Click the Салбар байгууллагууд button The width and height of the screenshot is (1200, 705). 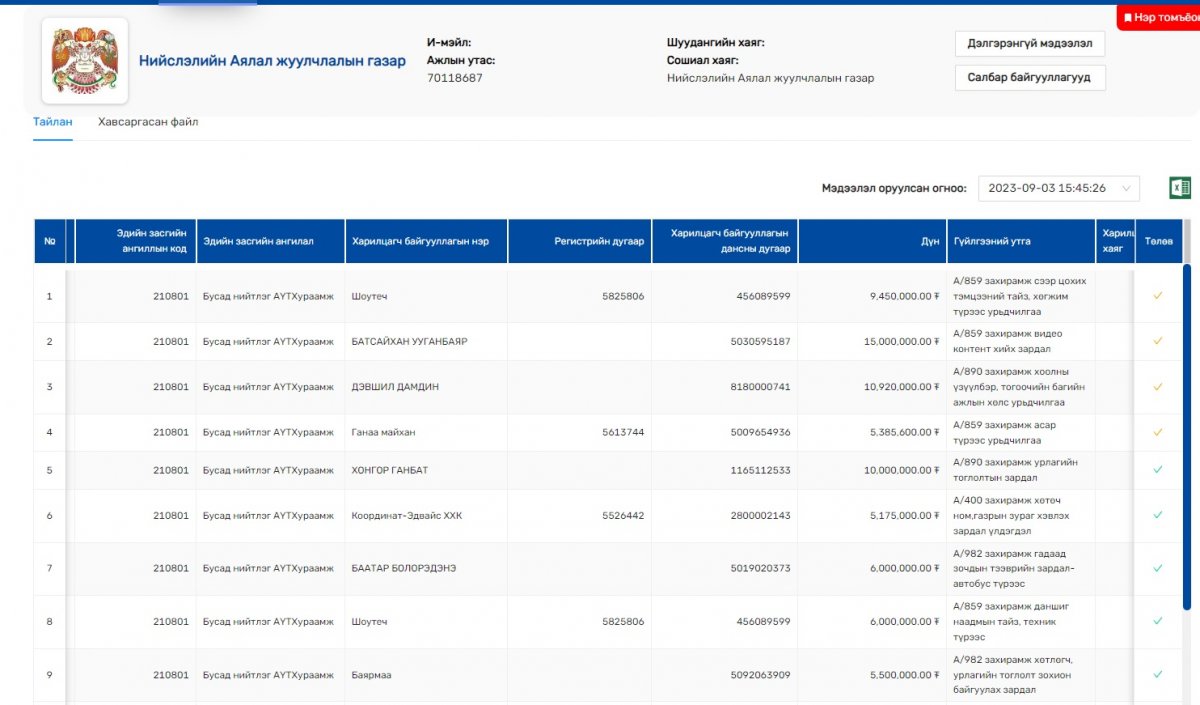[x=1030, y=77]
